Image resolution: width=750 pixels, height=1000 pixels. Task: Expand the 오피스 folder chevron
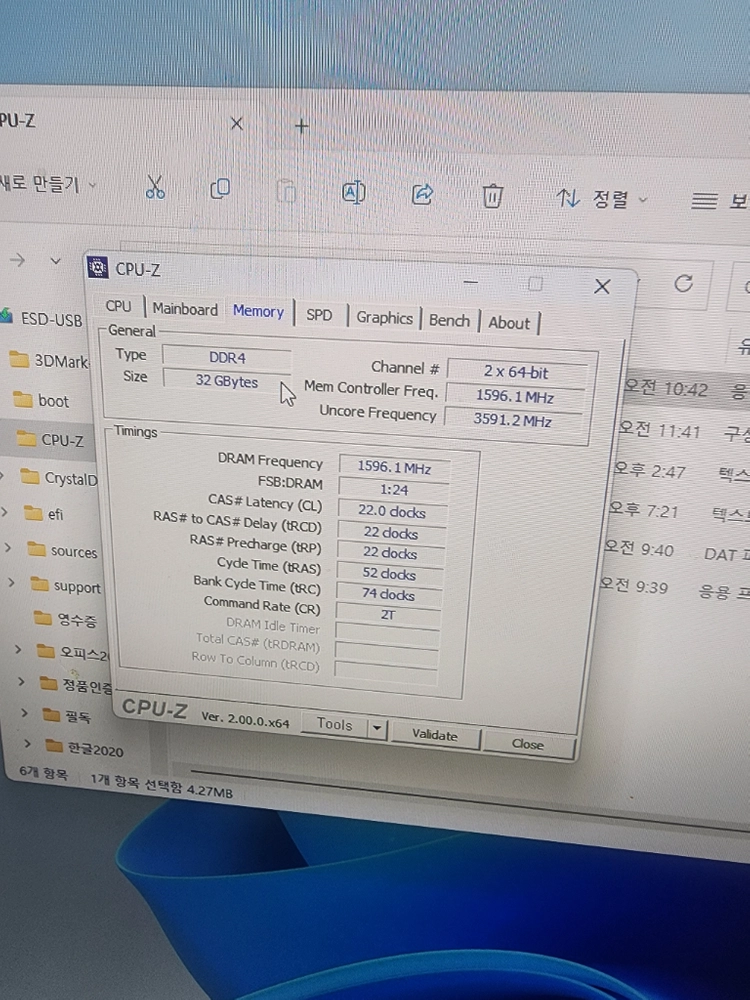(19, 649)
